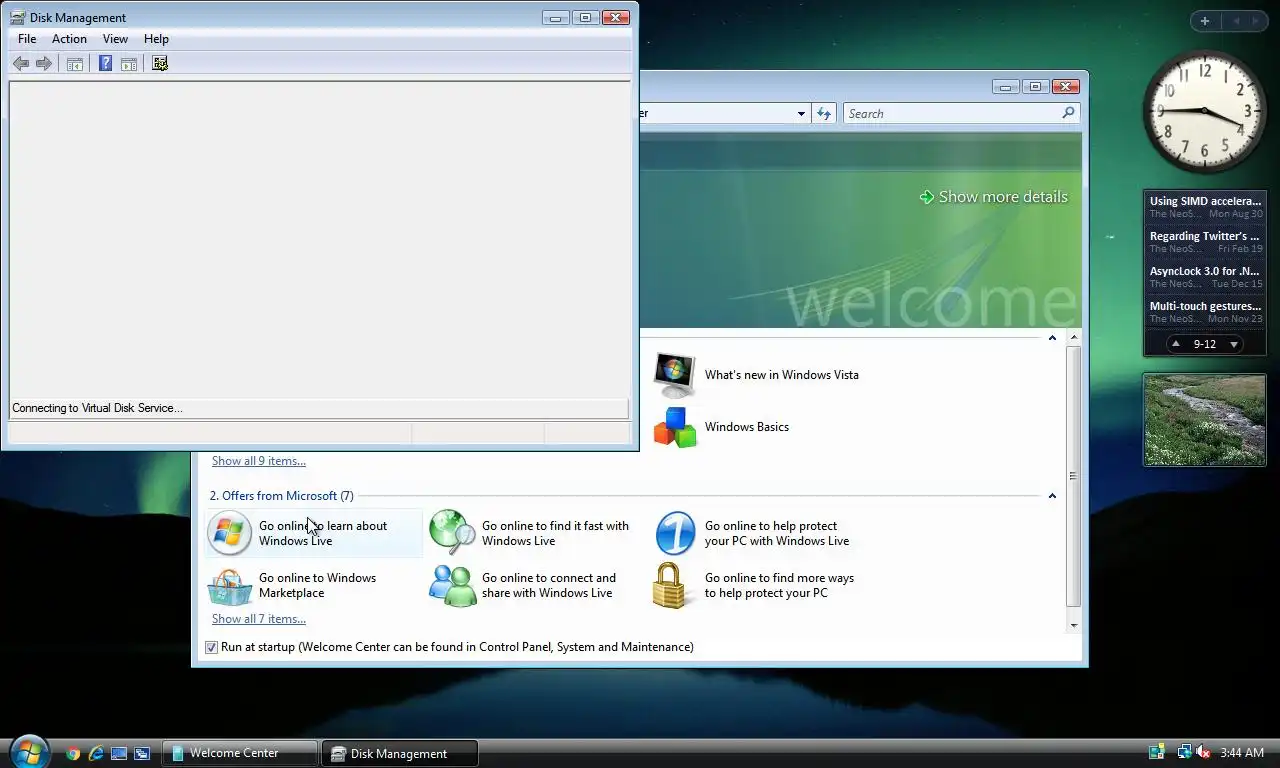
Task: Click What's new in Windows Vista text
Action: coord(782,375)
